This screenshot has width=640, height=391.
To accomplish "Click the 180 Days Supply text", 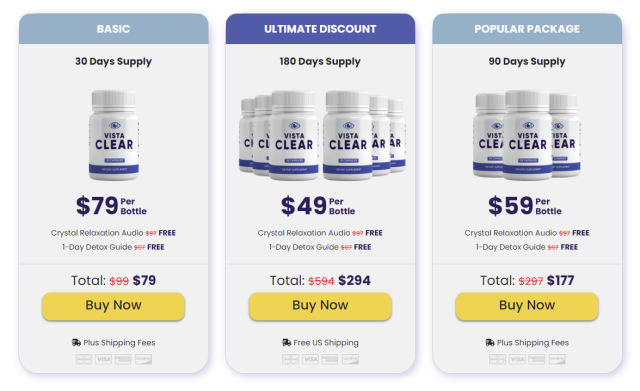I will (320, 62).
